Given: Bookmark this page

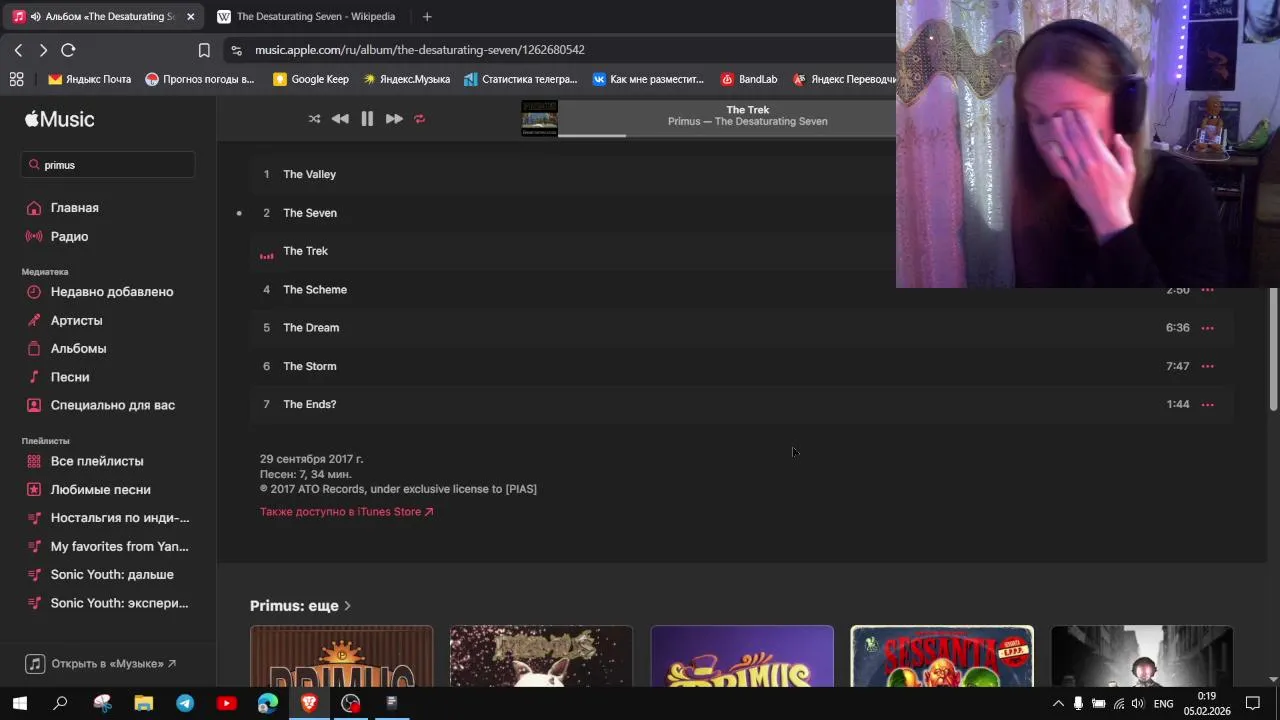Looking at the screenshot, I should click(204, 50).
